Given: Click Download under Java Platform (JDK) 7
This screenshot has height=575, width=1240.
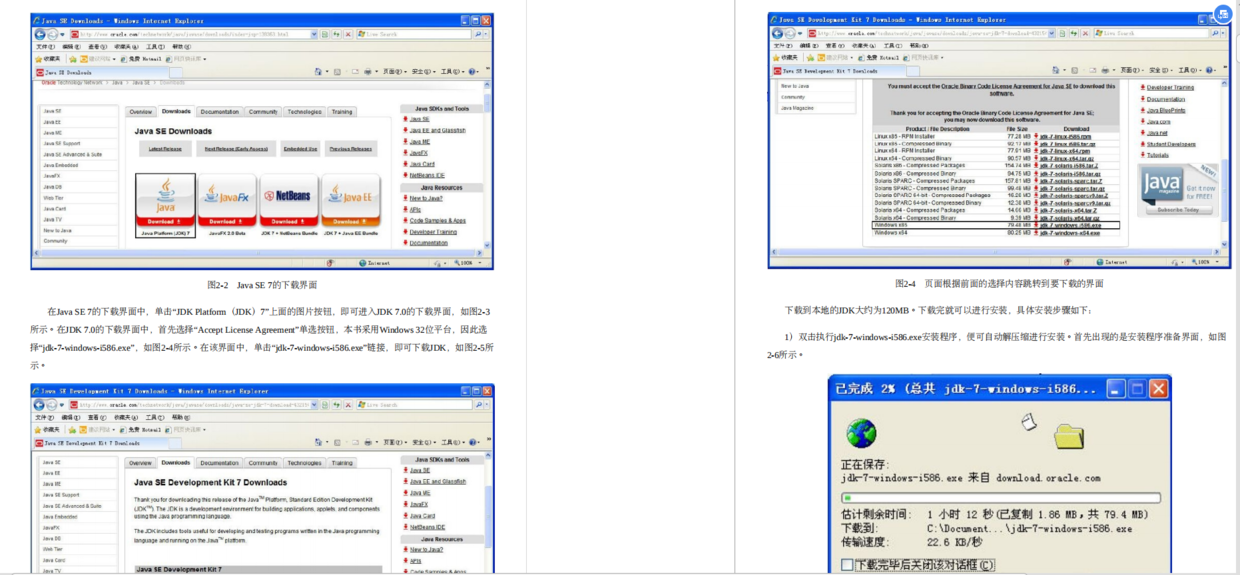Looking at the screenshot, I should pos(164,221).
